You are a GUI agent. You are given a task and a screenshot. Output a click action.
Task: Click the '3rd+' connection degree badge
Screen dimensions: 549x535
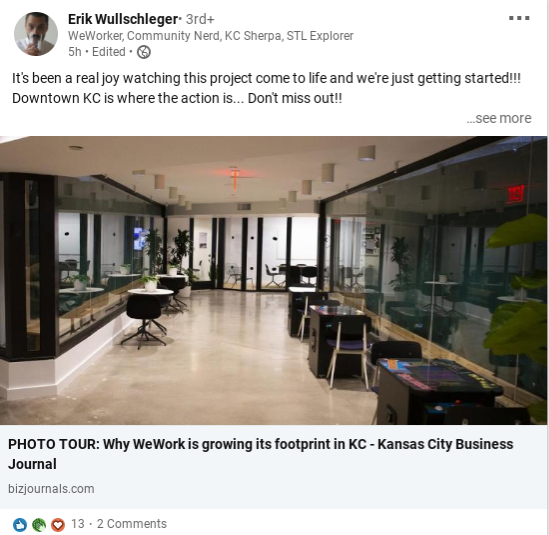(x=200, y=19)
